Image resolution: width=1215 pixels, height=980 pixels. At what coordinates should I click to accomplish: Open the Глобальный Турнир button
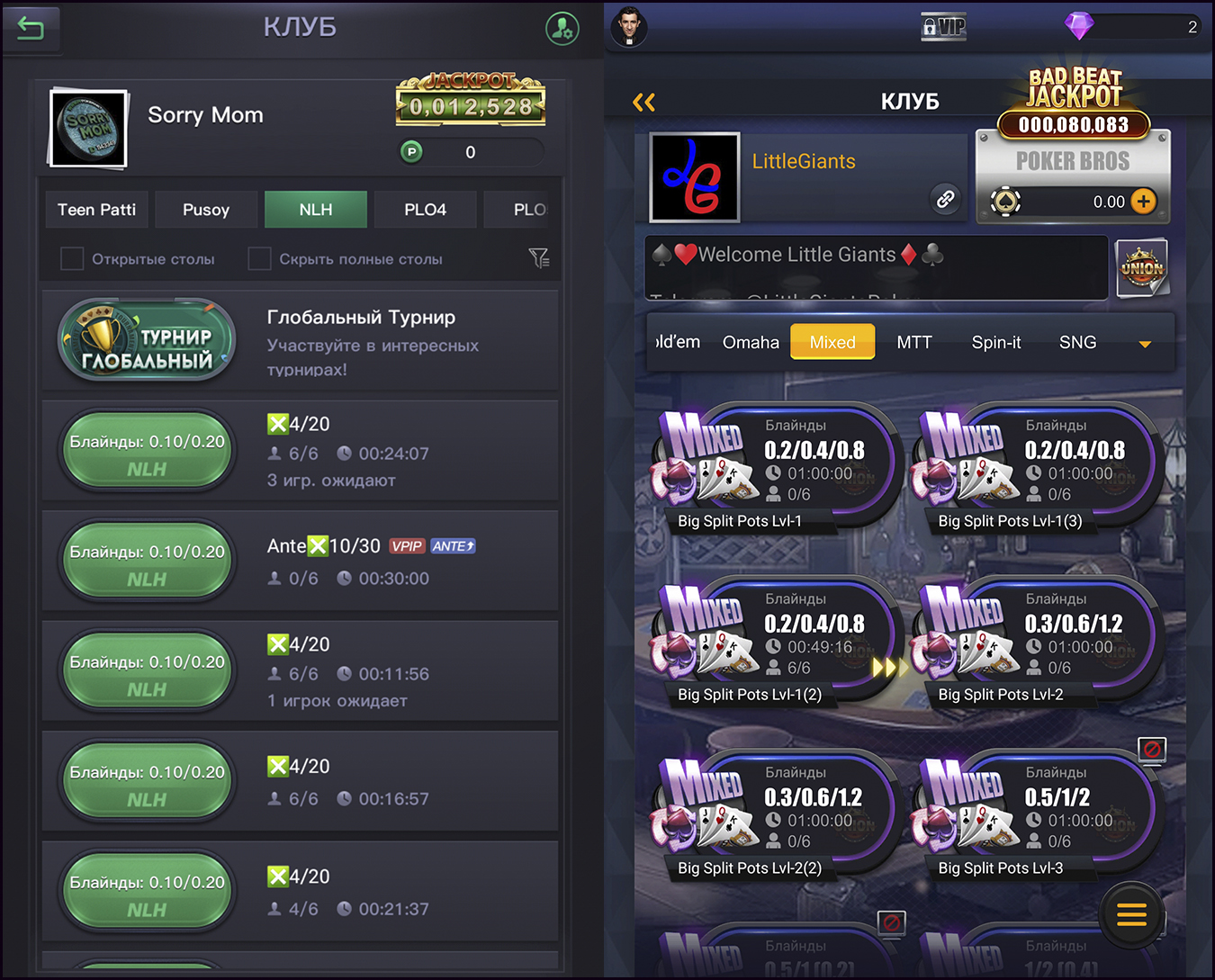[x=147, y=340]
